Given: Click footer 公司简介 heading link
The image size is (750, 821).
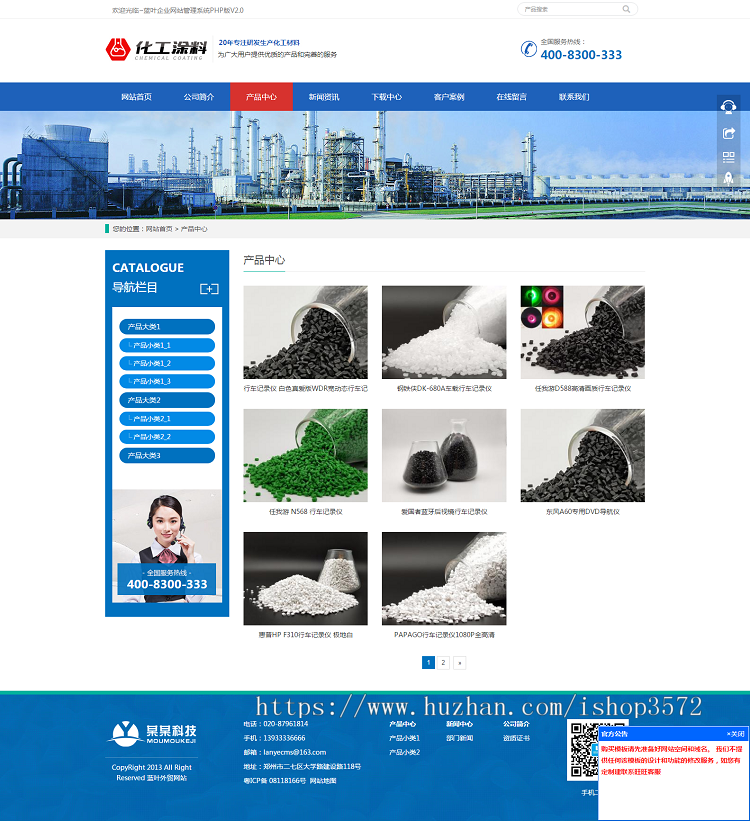Looking at the screenshot, I should (x=516, y=724).
